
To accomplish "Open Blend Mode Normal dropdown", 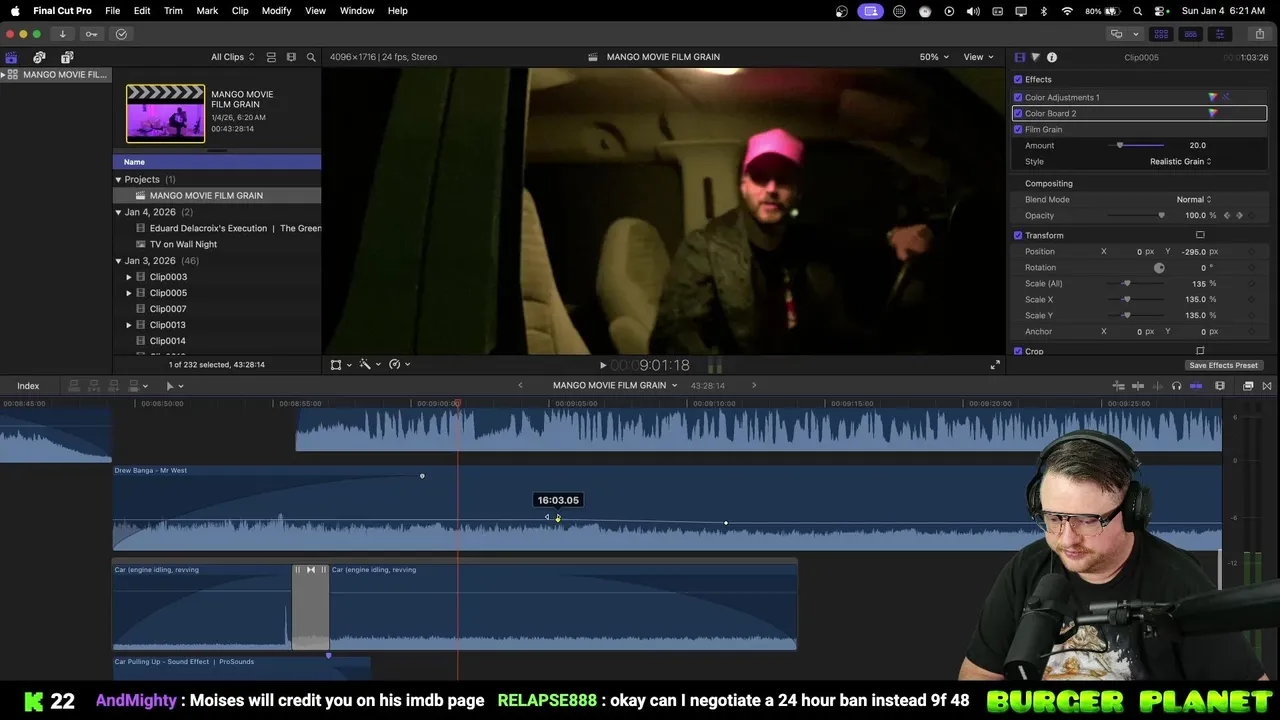I will (1194, 199).
